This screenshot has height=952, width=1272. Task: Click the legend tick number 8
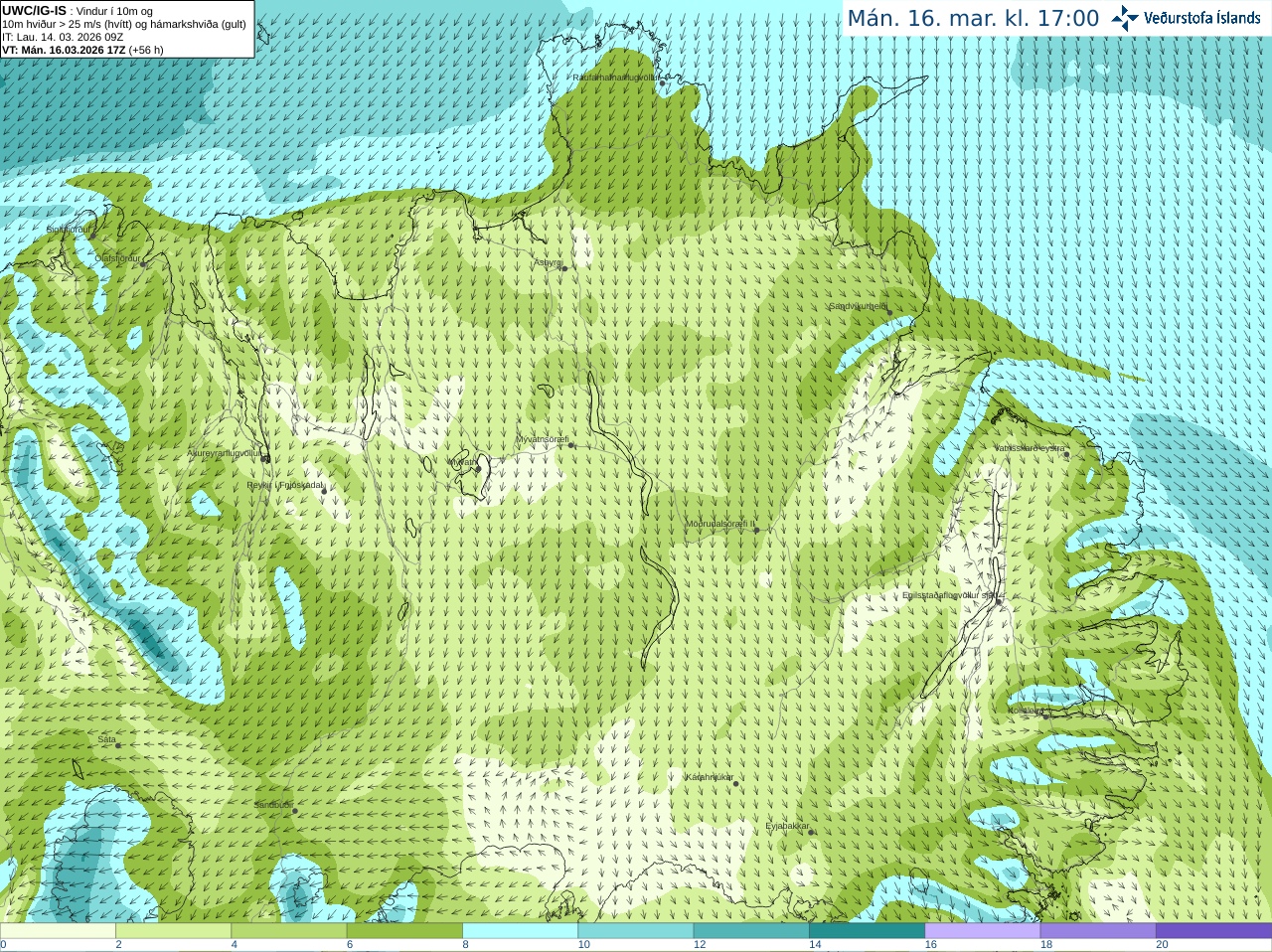(465, 945)
